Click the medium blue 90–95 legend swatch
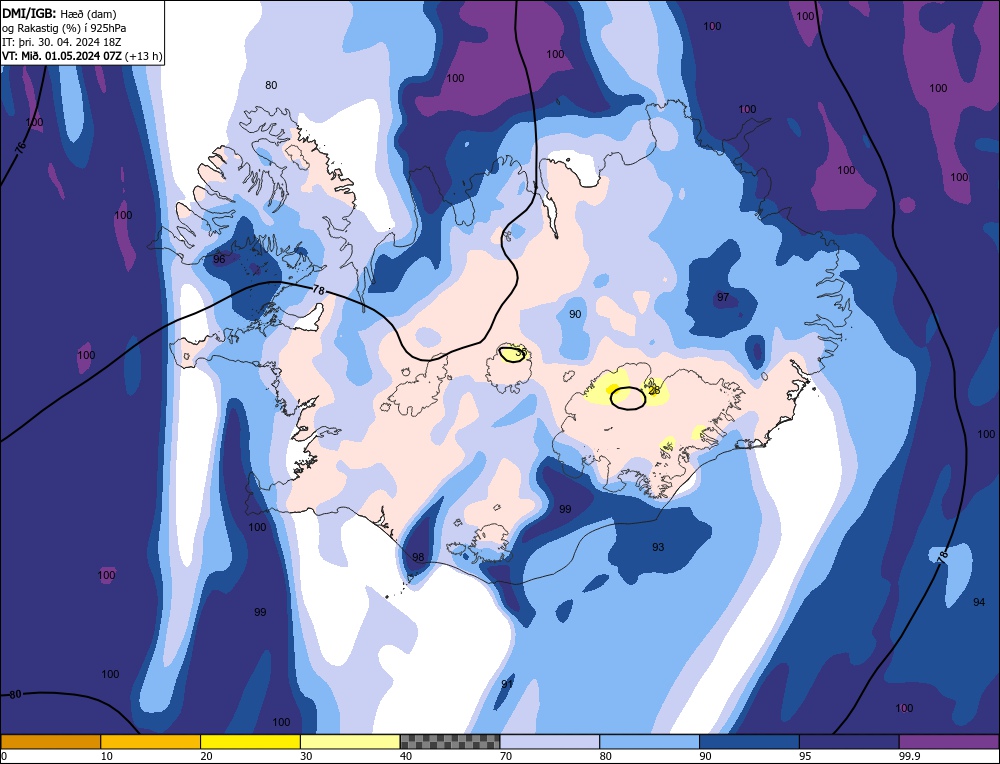Viewport: 1000px width, 764px height. [749, 741]
